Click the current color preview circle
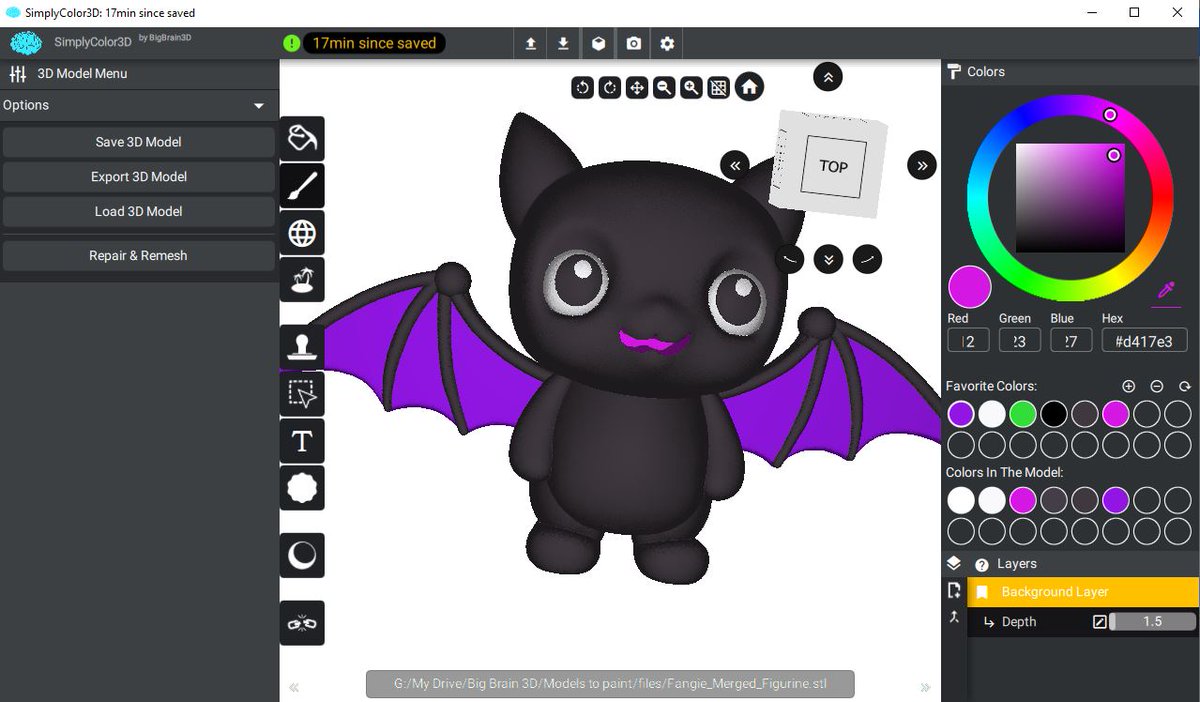This screenshot has height=702, width=1200. pyautogui.click(x=970, y=286)
